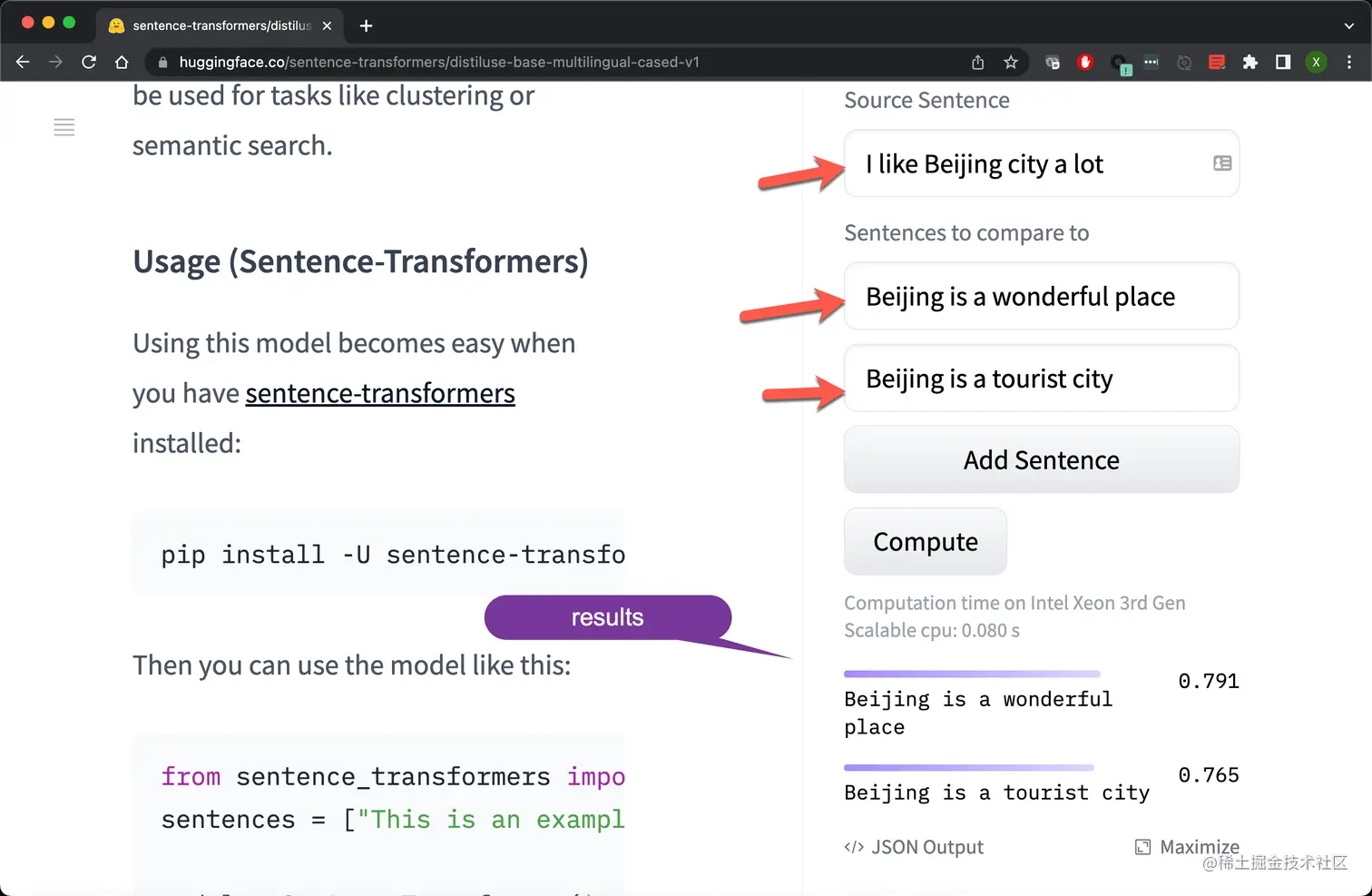Click the 0.791 similarity score
Image resolution: width=1372 pixels, height=896 pixels.
[1209, 681]
